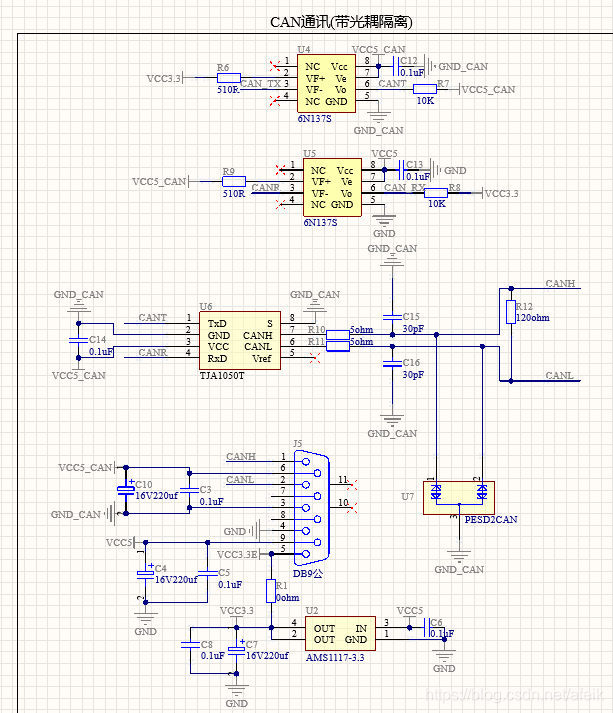This screenshot has width=613, height=713.
Task: Click the title text 'CAN通讯(带光耦隔离)'
Action: 341,22
